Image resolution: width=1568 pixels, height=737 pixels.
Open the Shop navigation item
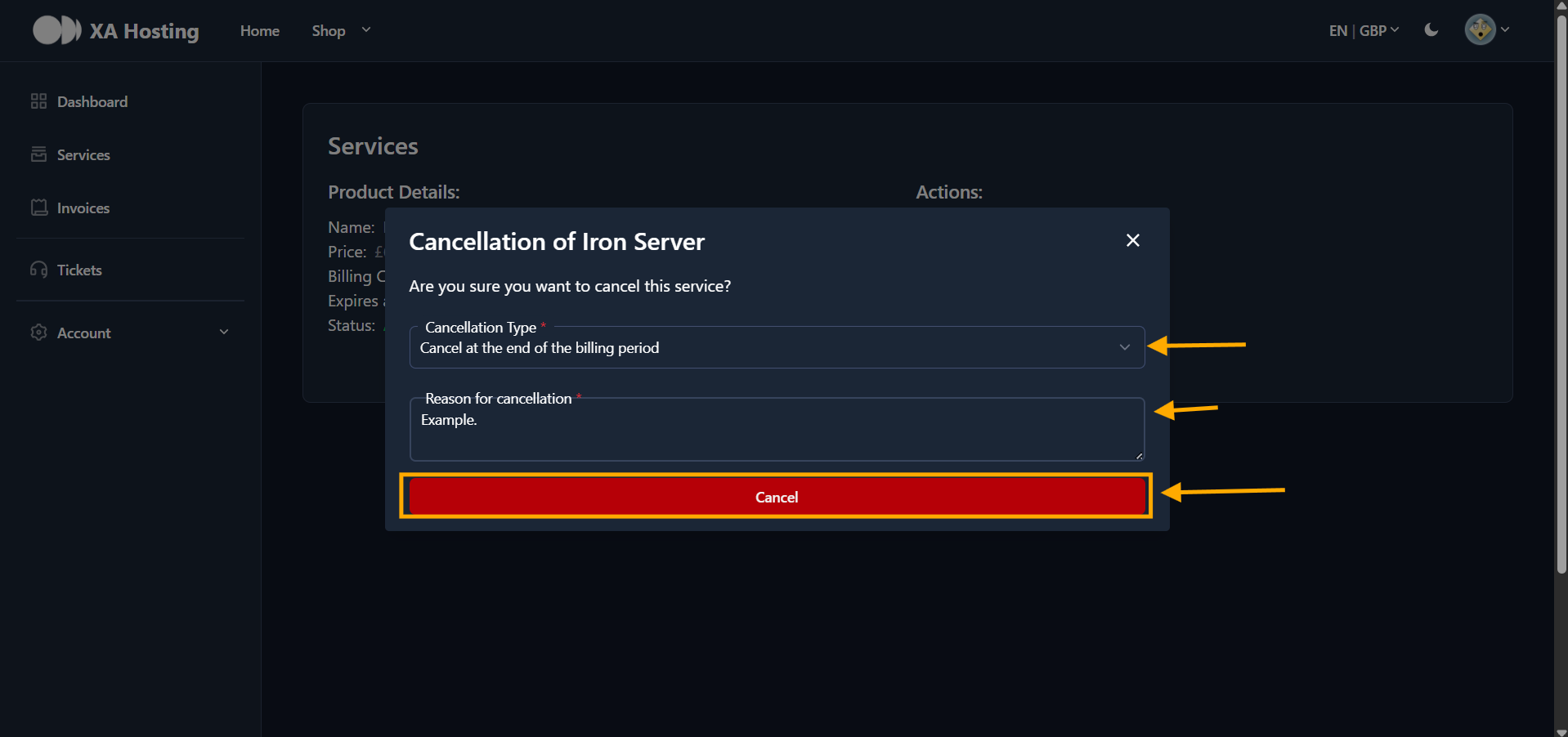tap(329, 31)
